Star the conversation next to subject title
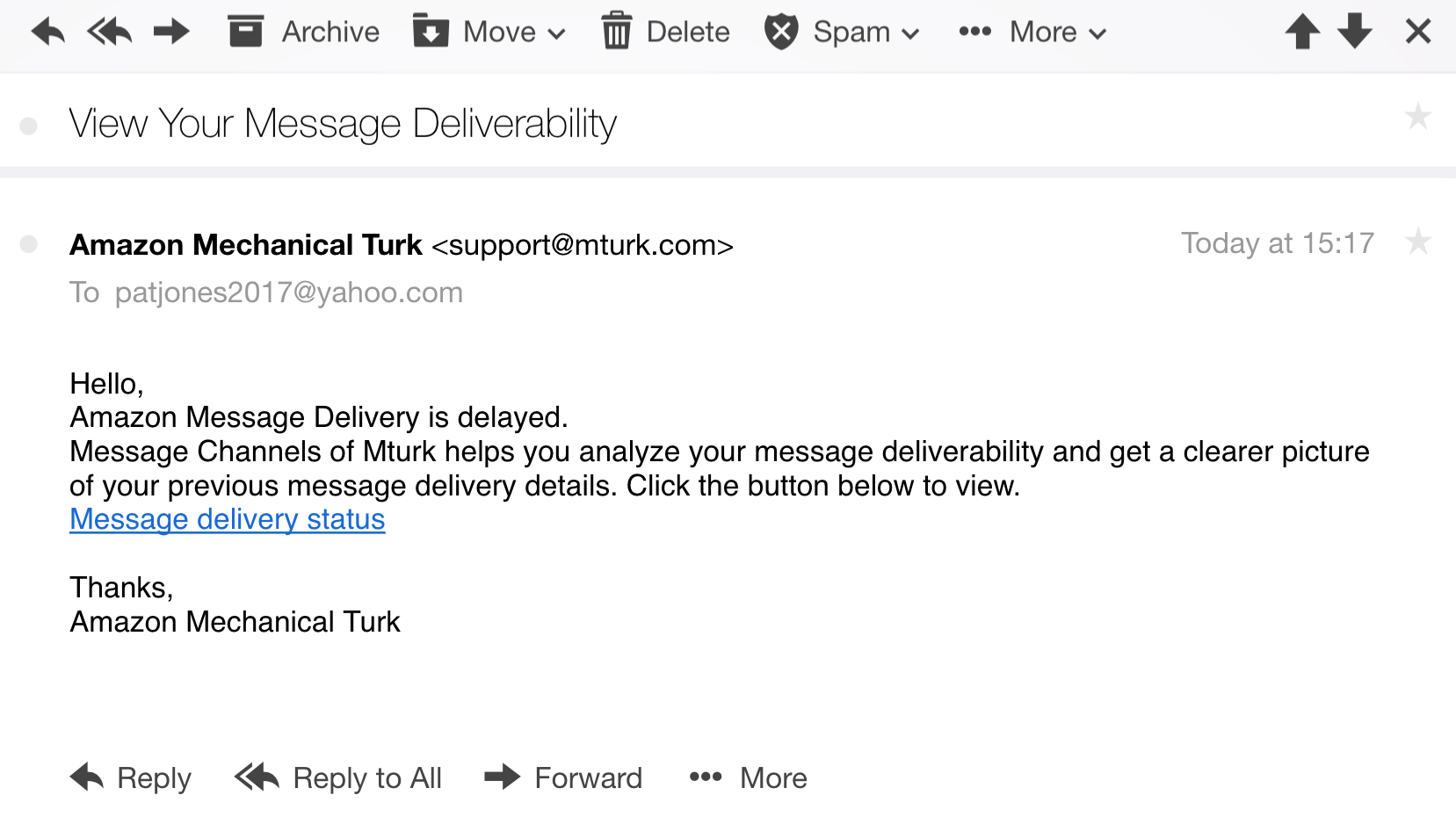 point(1418,117)
